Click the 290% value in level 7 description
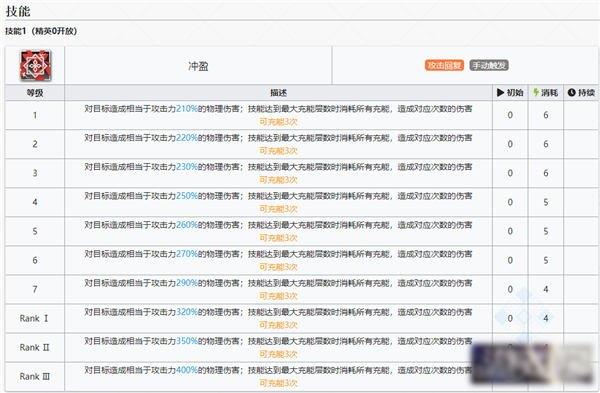 pyautogui.click(x=187, y=283)
